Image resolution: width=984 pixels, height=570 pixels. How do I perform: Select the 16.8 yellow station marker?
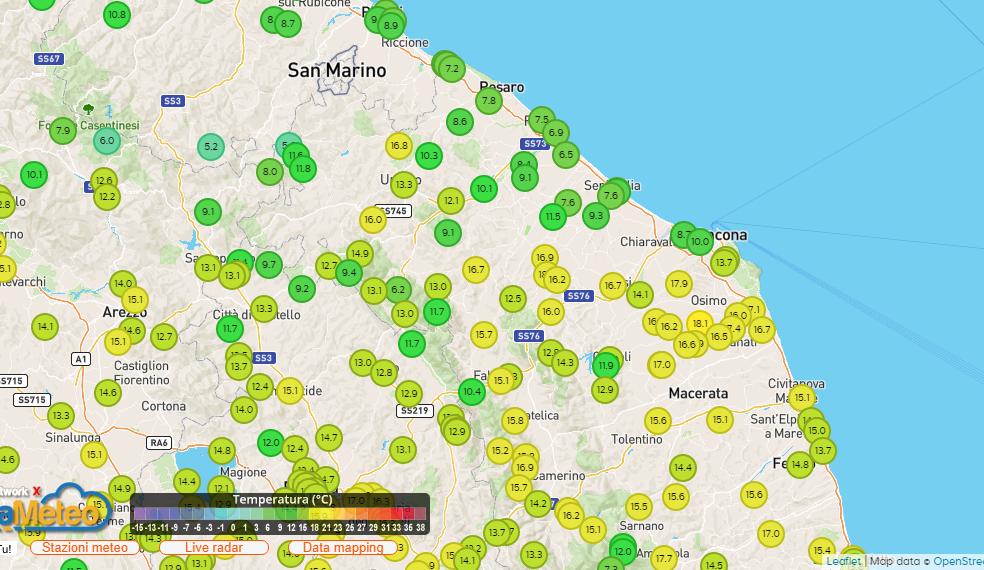coord(399,146)
